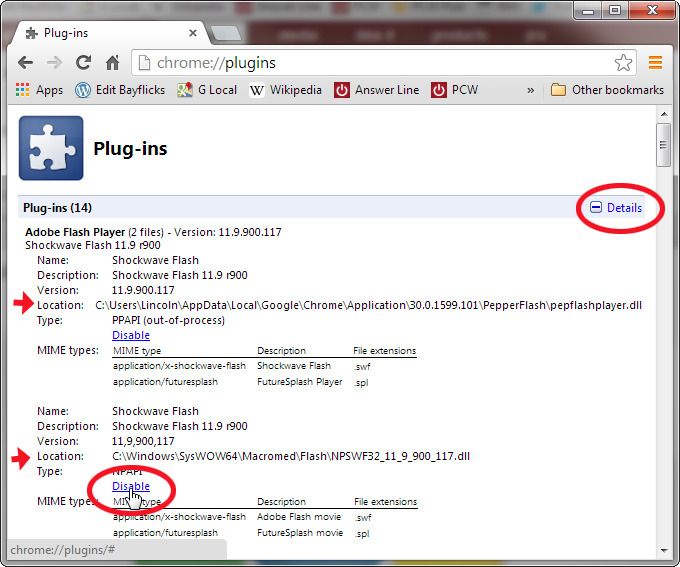
Task: Open the PCW bookmark
Action: tap(454, 90)
